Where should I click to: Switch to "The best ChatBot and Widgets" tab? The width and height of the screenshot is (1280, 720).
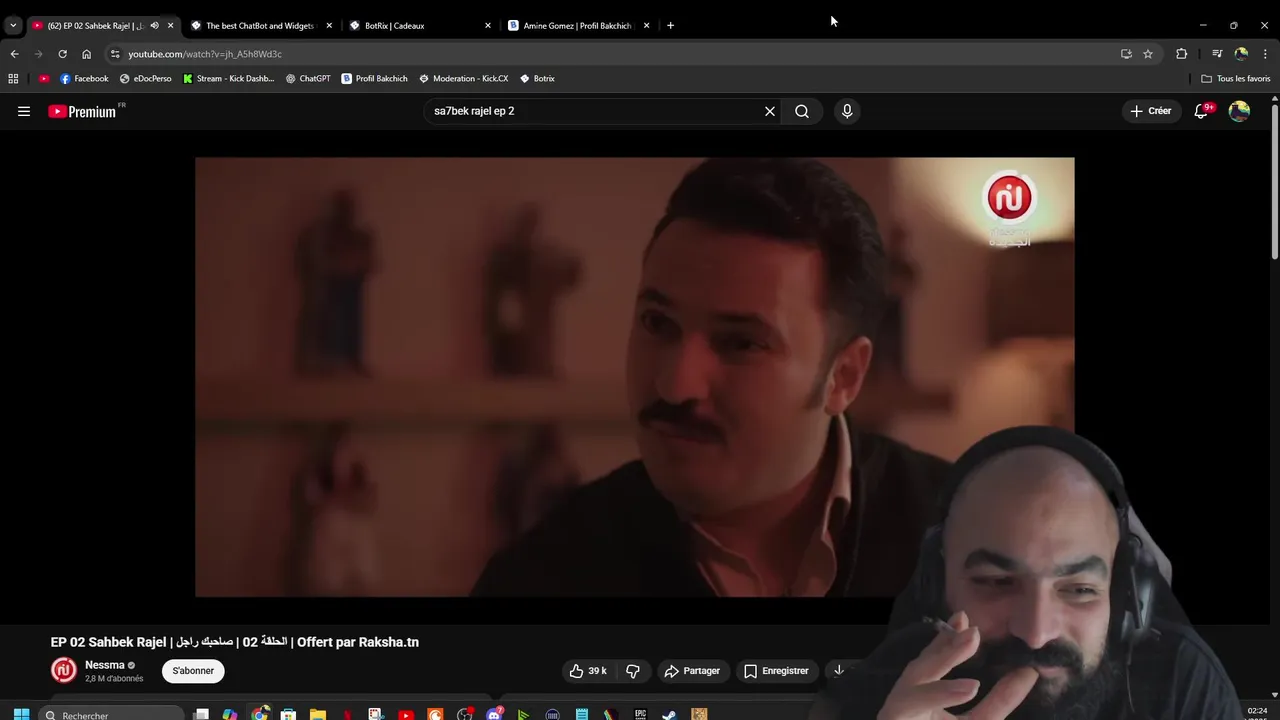pyautogui.click(x=260, y=26)
